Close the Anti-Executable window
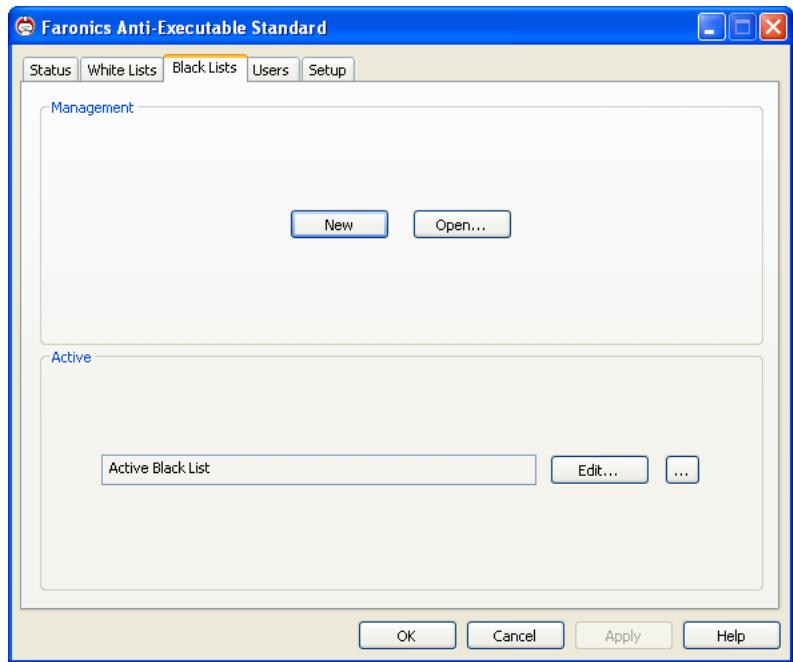The width and height of the screenshot is (793, 662). click(773, 26)
